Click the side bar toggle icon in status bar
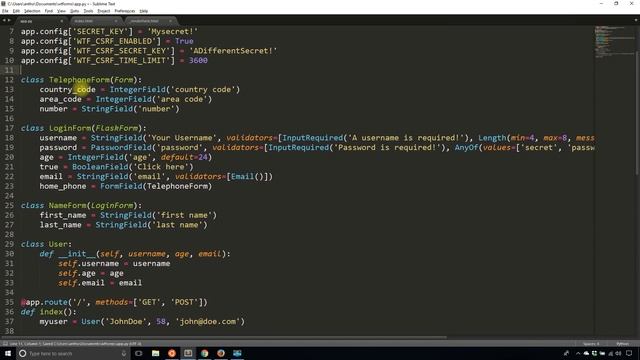The height and width of the screenshot is (360, 640). pos(5,344)
